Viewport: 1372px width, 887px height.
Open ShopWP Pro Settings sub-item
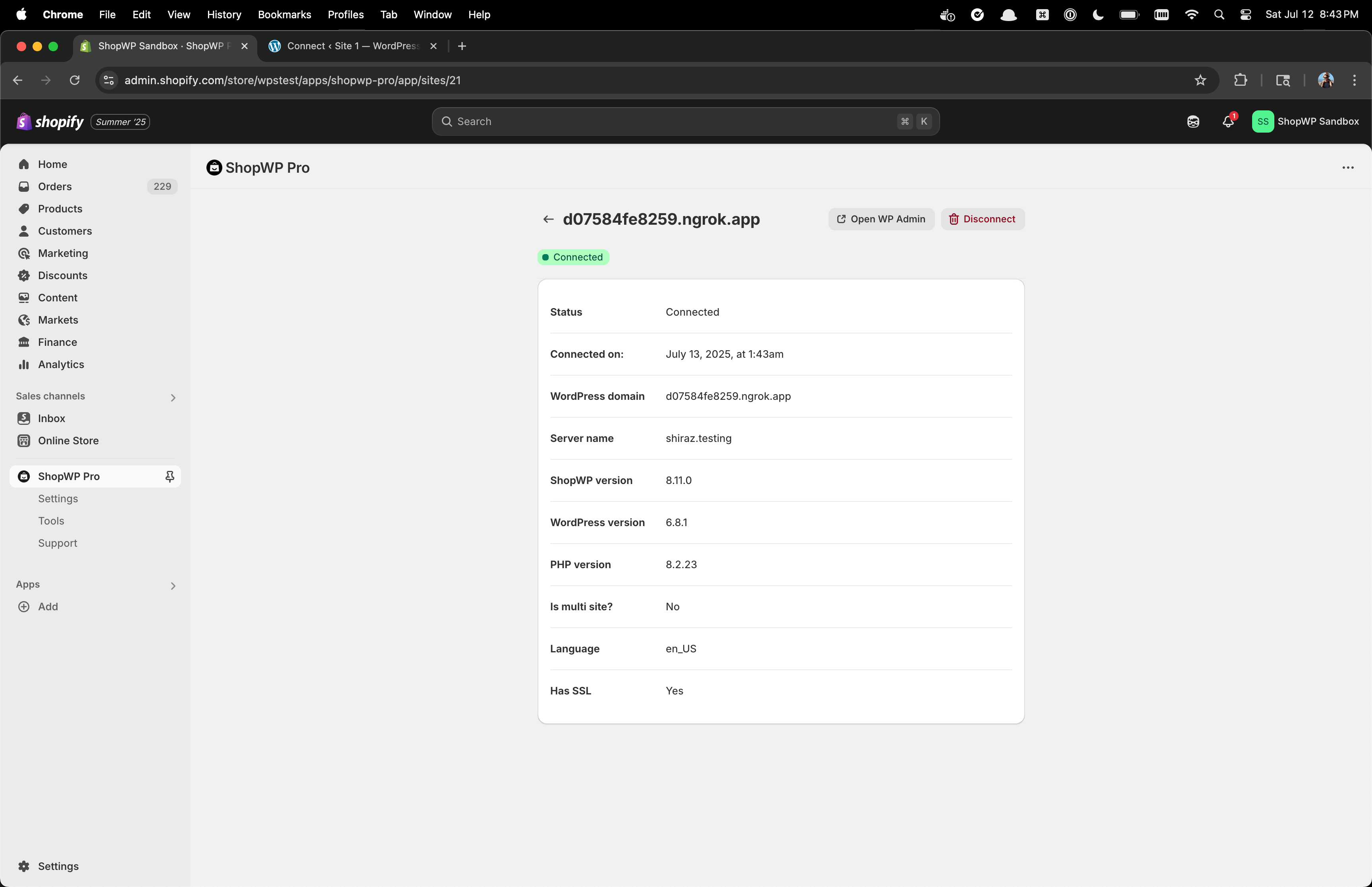pos(58,499)
